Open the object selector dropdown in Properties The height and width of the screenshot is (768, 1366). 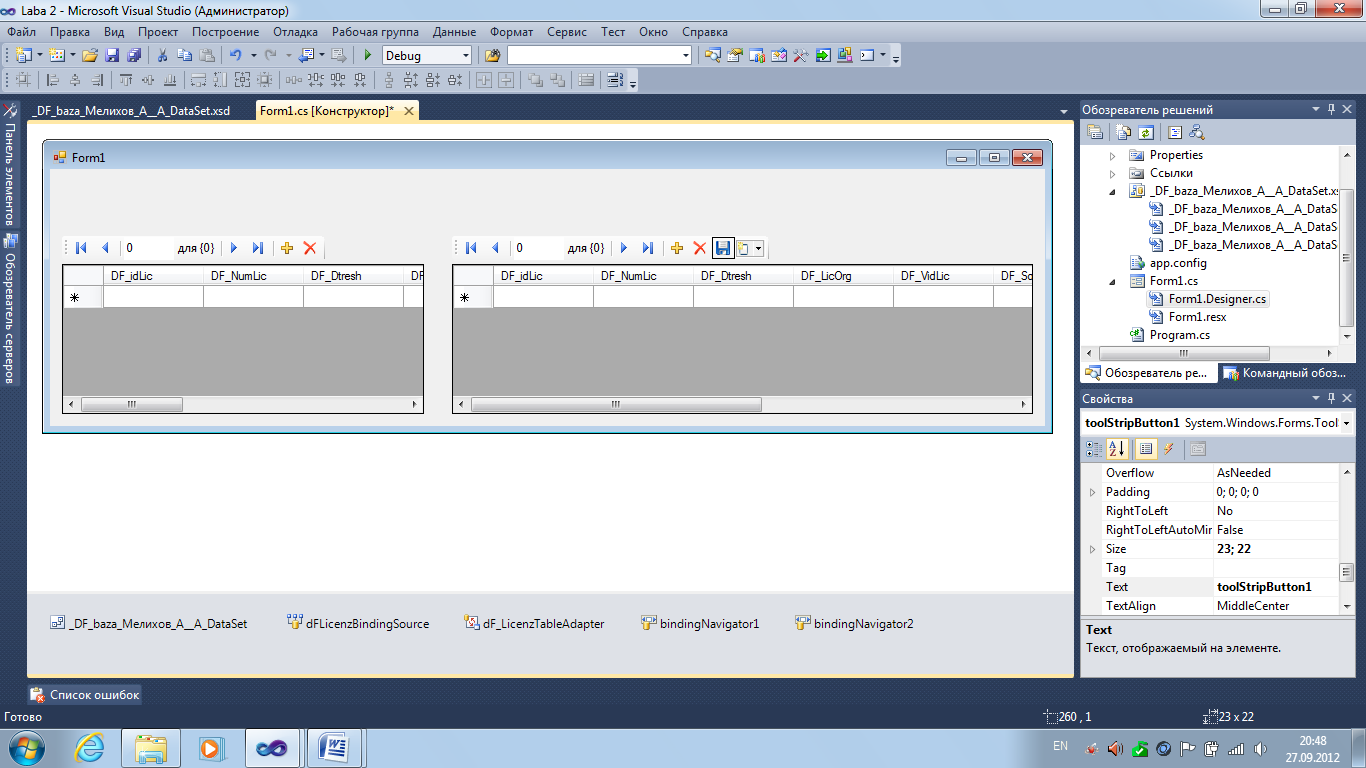point(1347,423)
